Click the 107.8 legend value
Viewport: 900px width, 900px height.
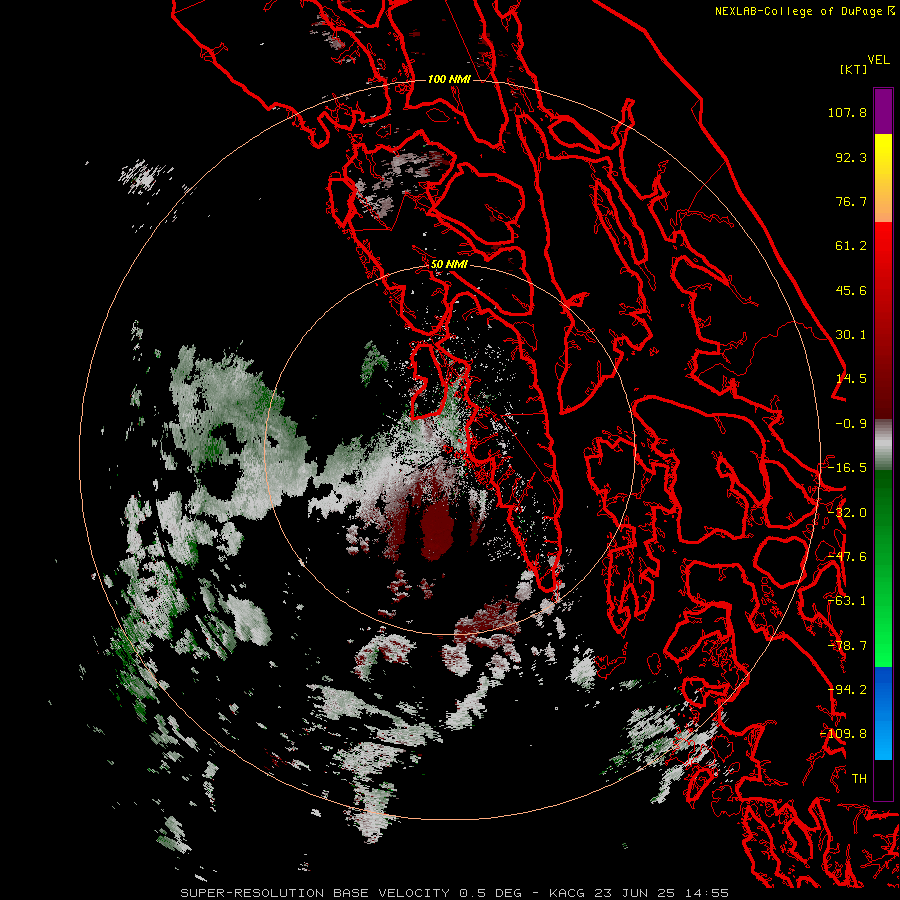(847, 112)
